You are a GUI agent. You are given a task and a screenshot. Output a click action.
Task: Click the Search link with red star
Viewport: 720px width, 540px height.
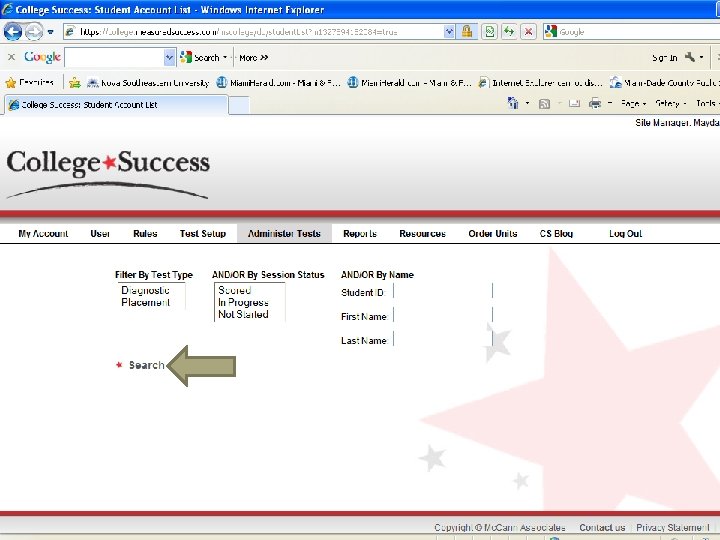pyautogui.click(x=140, y=365)
